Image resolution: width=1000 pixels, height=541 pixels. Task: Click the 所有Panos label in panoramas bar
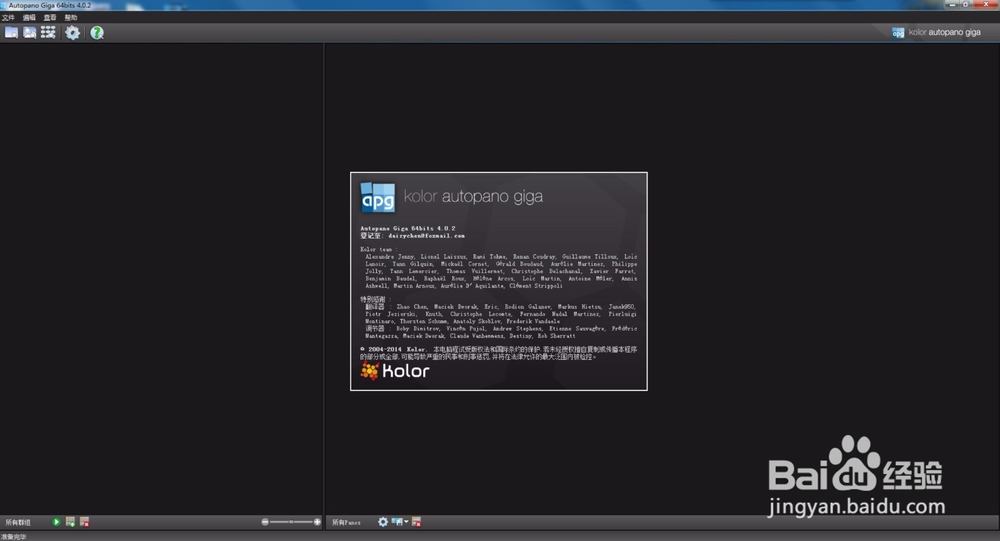[x=346, y=522]
